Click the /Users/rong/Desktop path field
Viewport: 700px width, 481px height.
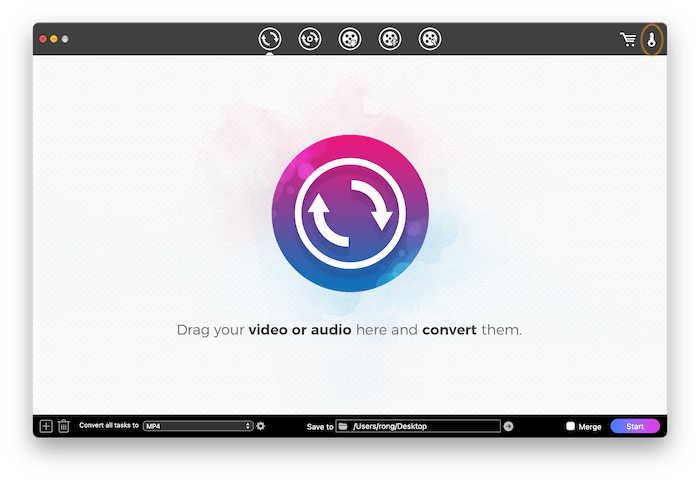coord(422,426)
